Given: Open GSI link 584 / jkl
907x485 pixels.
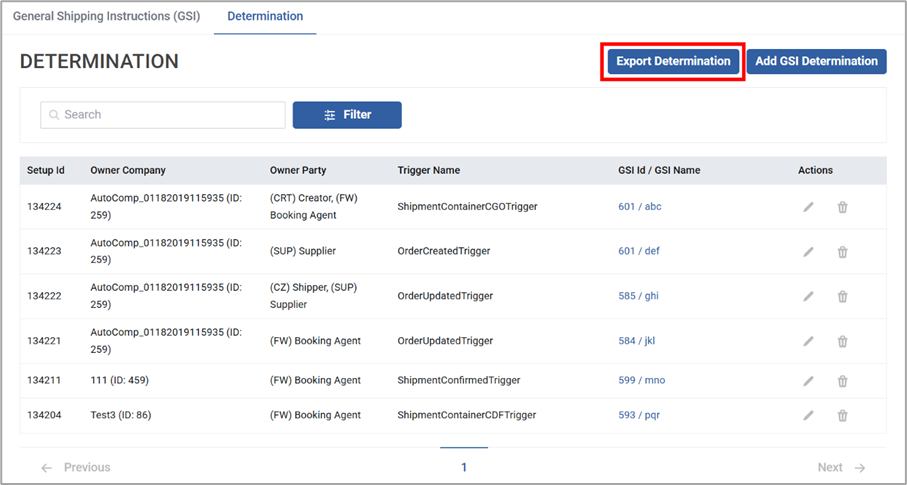Looking at the screenshot, I should [x=636, y=341].
